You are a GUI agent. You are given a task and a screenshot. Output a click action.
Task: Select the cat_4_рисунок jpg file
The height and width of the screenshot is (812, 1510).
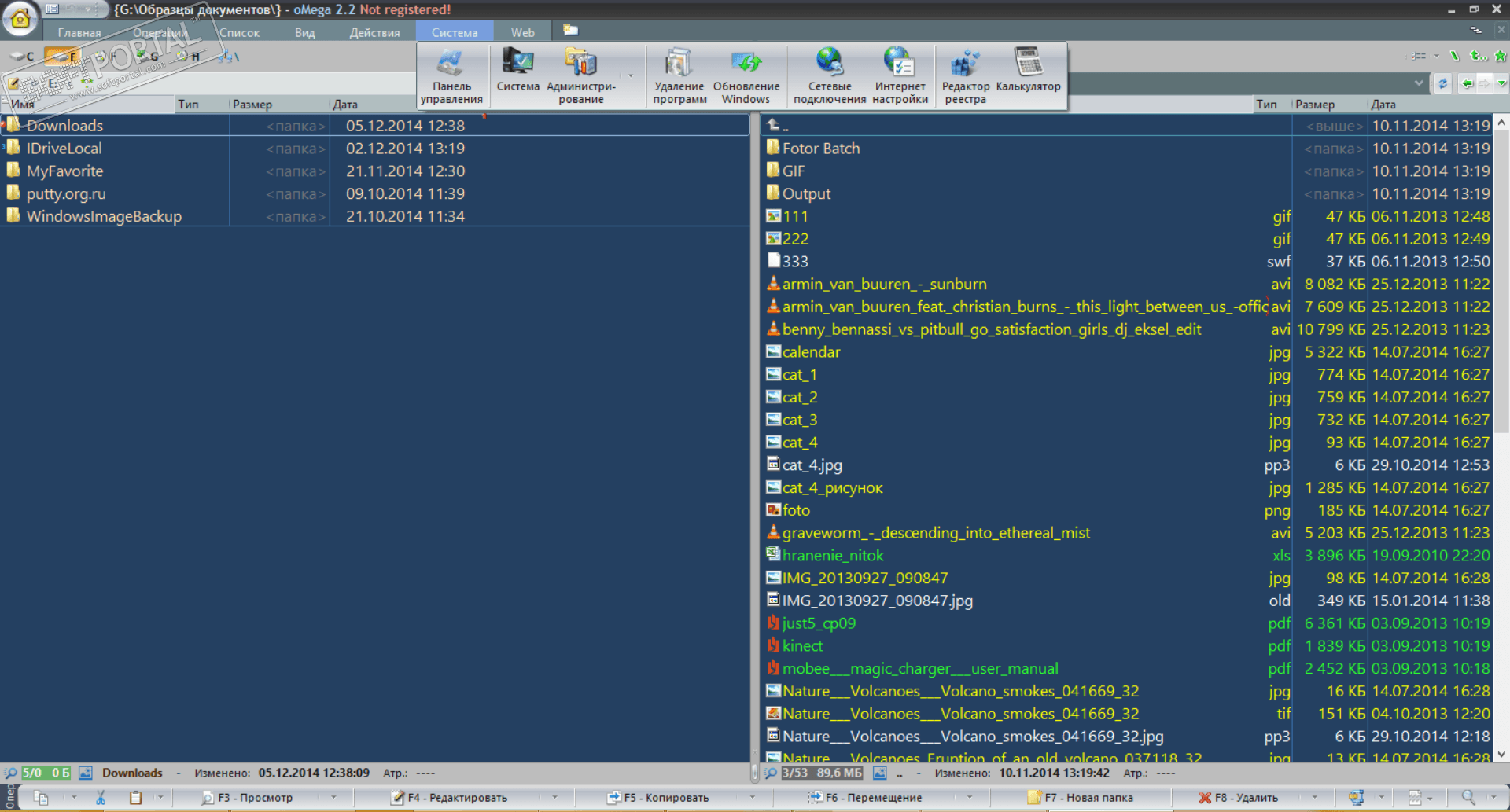(1128, 488)
